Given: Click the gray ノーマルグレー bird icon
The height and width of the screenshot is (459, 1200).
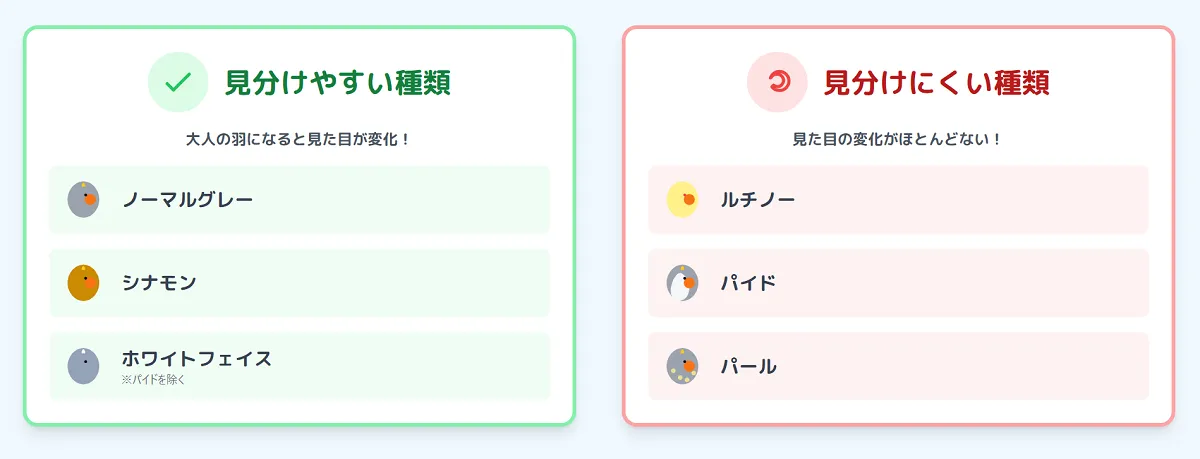Looking at the screenshot, I should [x=83, y=199].
